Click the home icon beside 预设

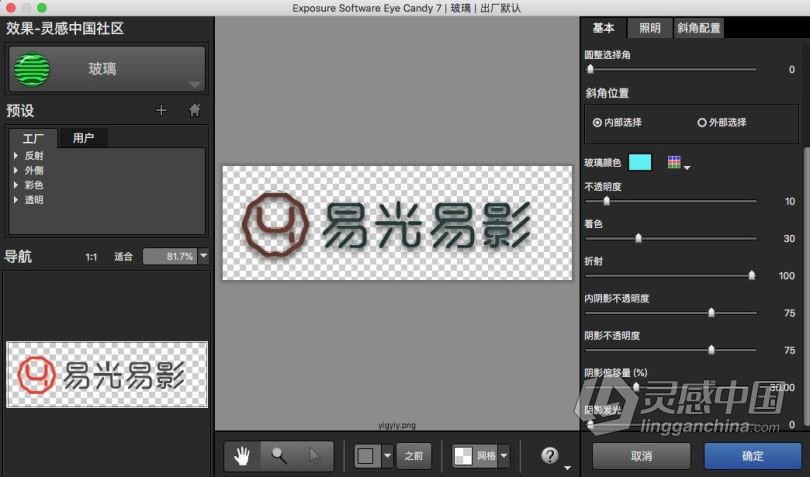tap(194, 110)
